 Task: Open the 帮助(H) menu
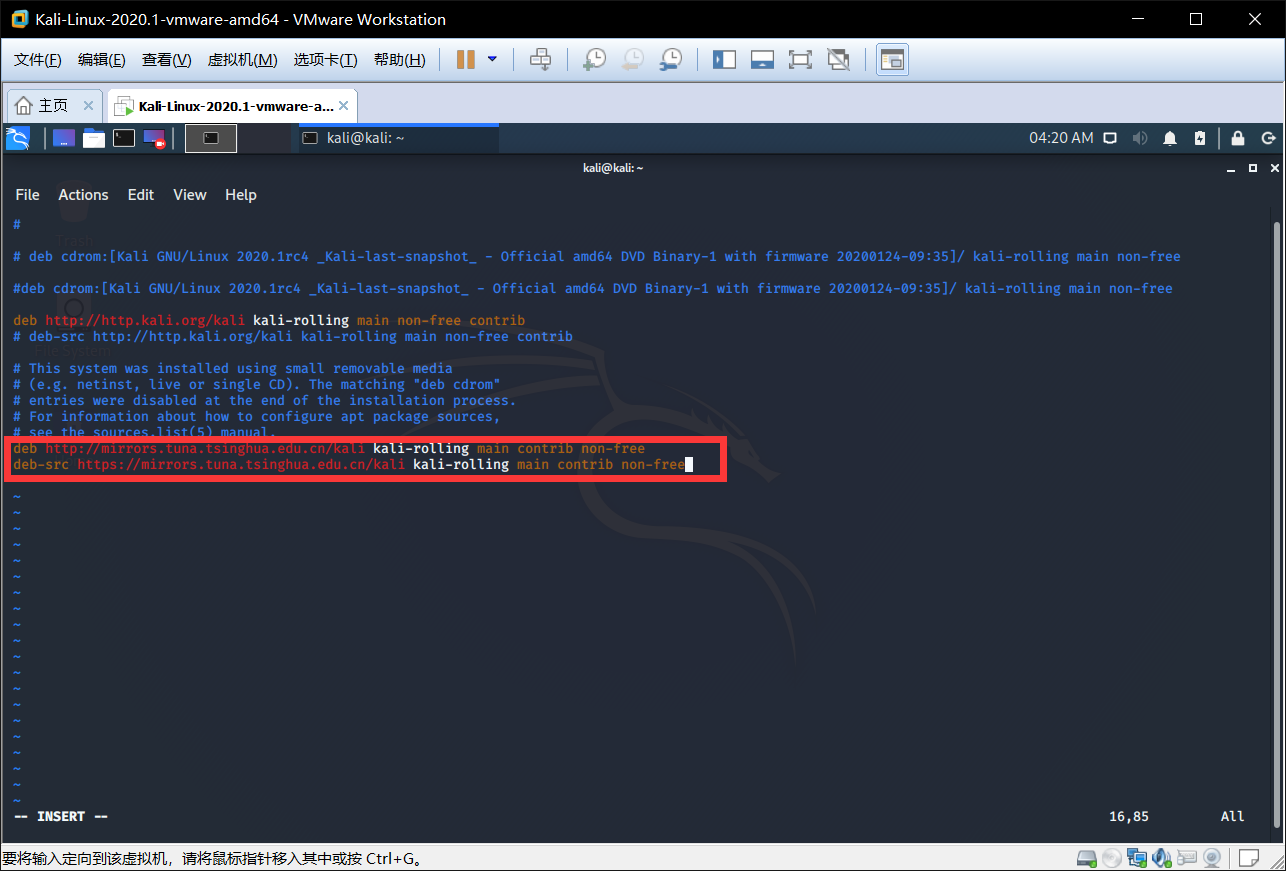[x=399, y=60]
